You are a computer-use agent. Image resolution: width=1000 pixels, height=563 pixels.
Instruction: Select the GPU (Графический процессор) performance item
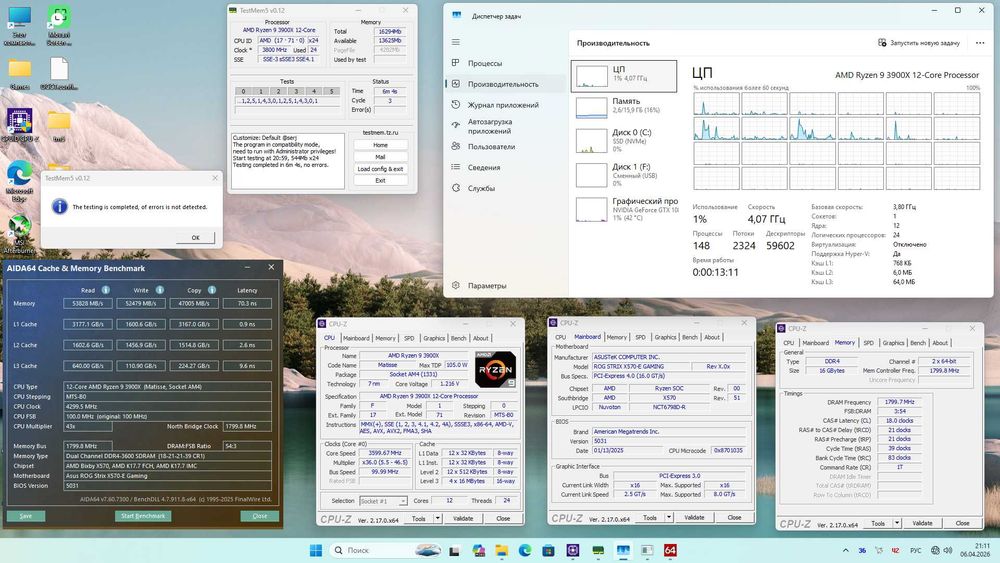(x=624, y=209)
